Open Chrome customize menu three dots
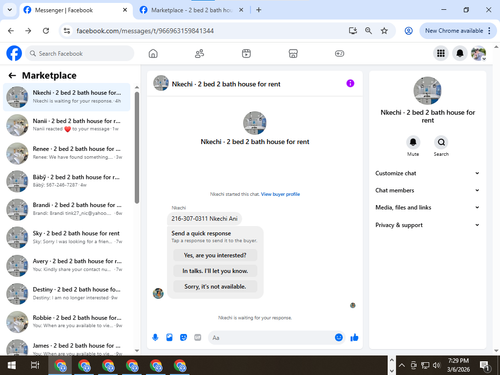Screen dimensions: 500x375 click(489, 31)
